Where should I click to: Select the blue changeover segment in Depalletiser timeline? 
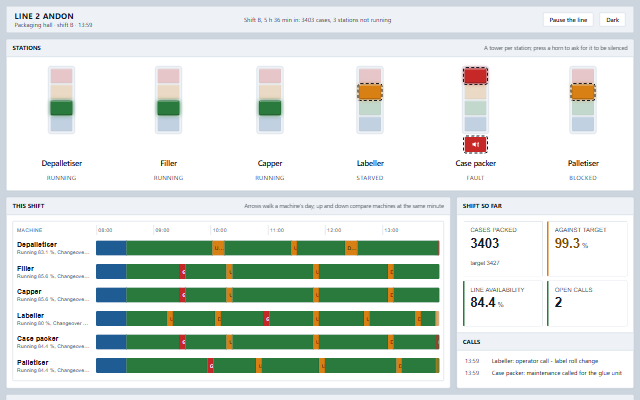111,248
